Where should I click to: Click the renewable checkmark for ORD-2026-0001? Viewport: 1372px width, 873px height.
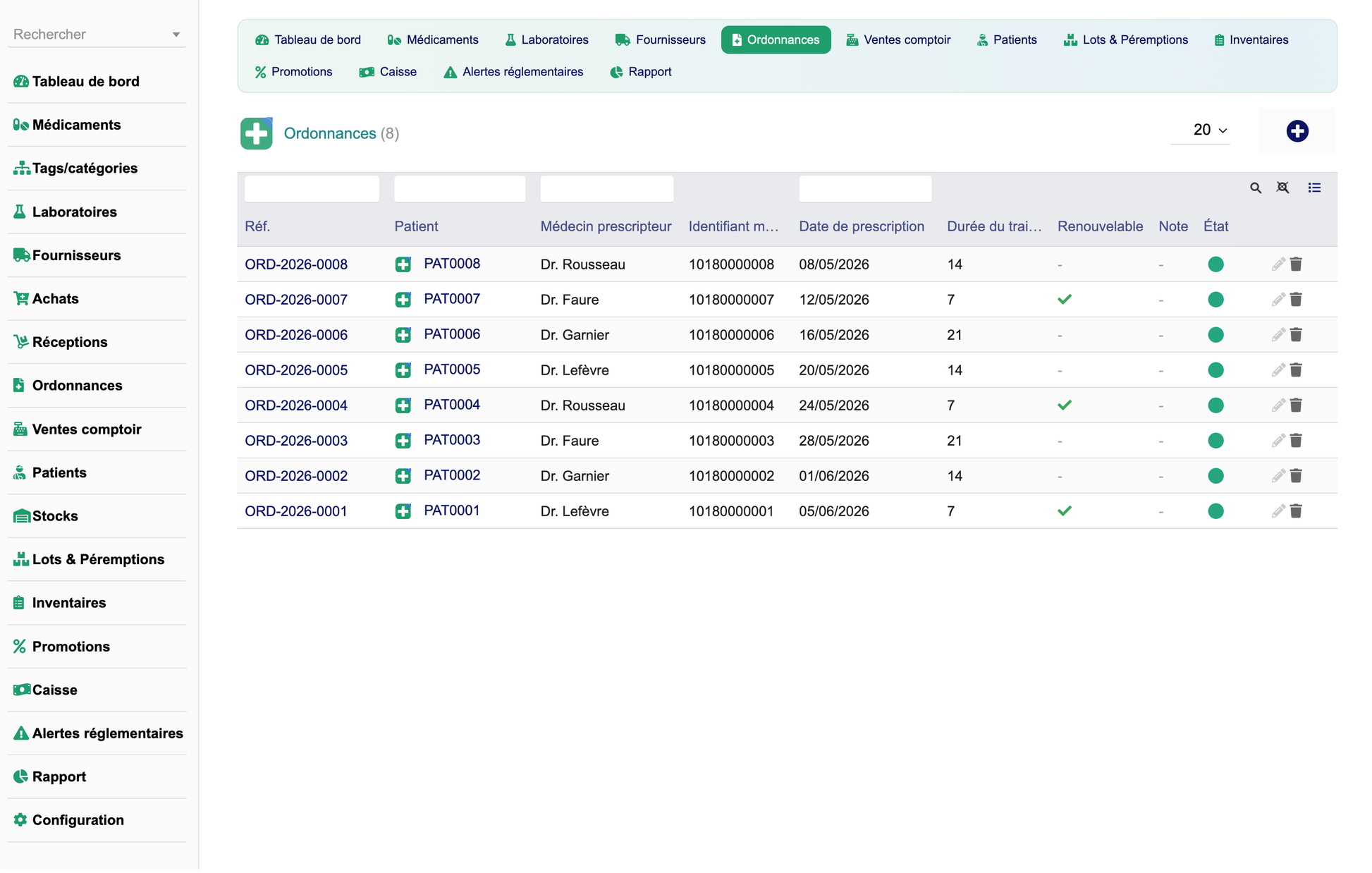(1065, 511)
